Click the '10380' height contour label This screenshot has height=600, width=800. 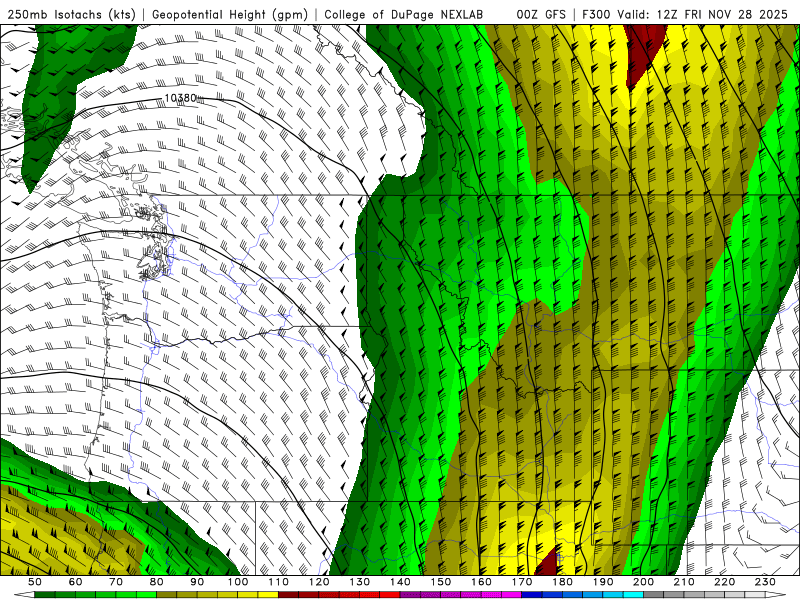click(181, 97)
